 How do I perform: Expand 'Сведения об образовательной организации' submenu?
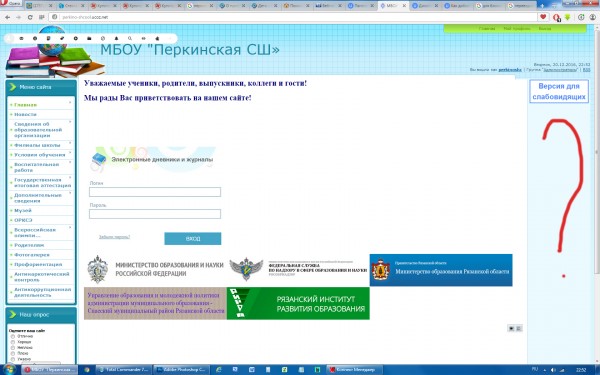(x=70, y=122)
